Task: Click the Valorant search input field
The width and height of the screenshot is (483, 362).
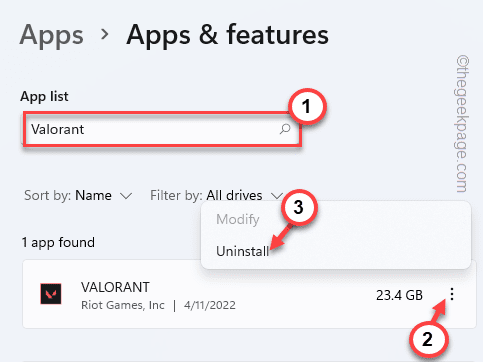Action: (163, 129)
